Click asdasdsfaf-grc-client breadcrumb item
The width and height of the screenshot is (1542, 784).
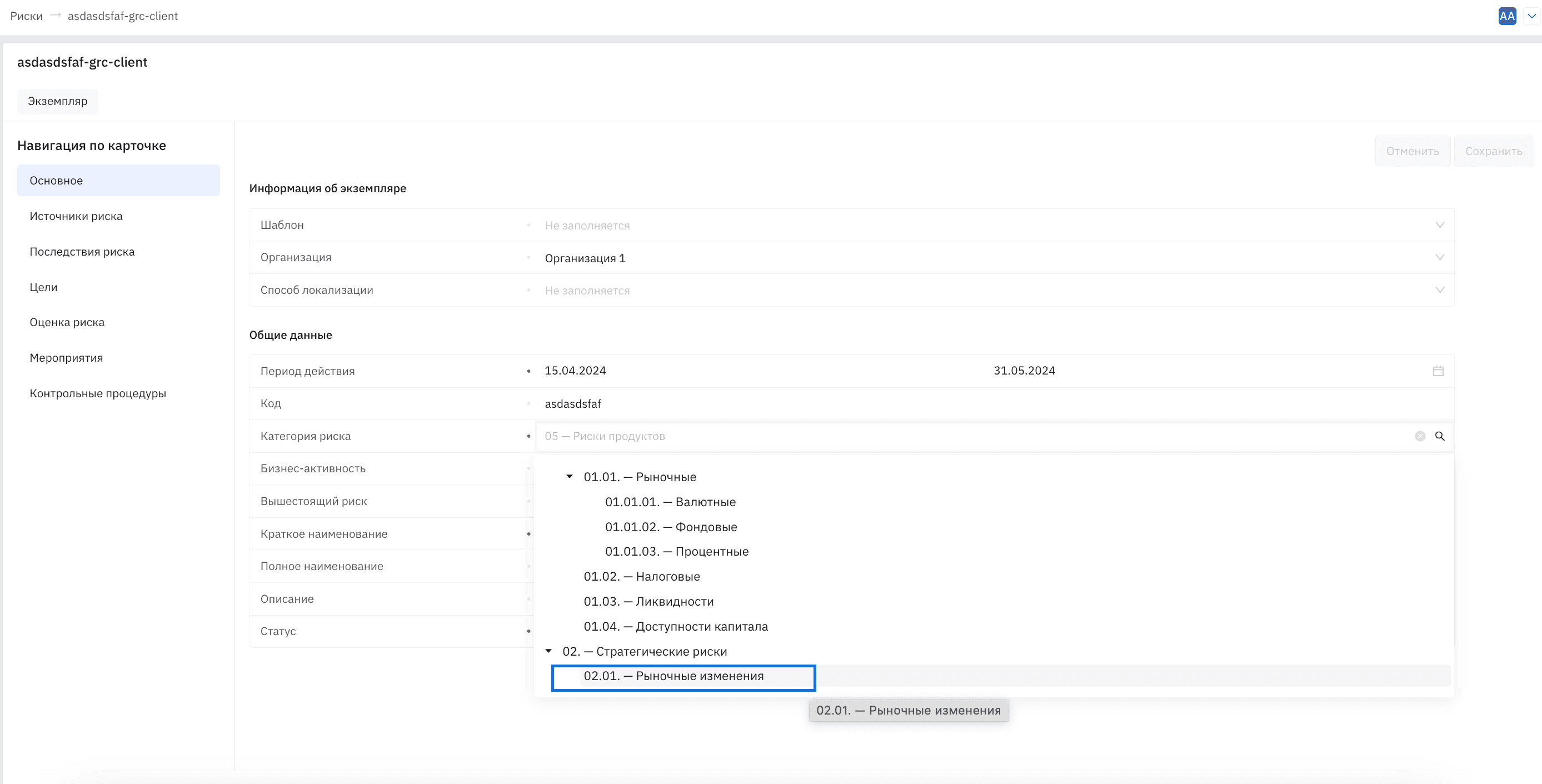coord(123,16)
